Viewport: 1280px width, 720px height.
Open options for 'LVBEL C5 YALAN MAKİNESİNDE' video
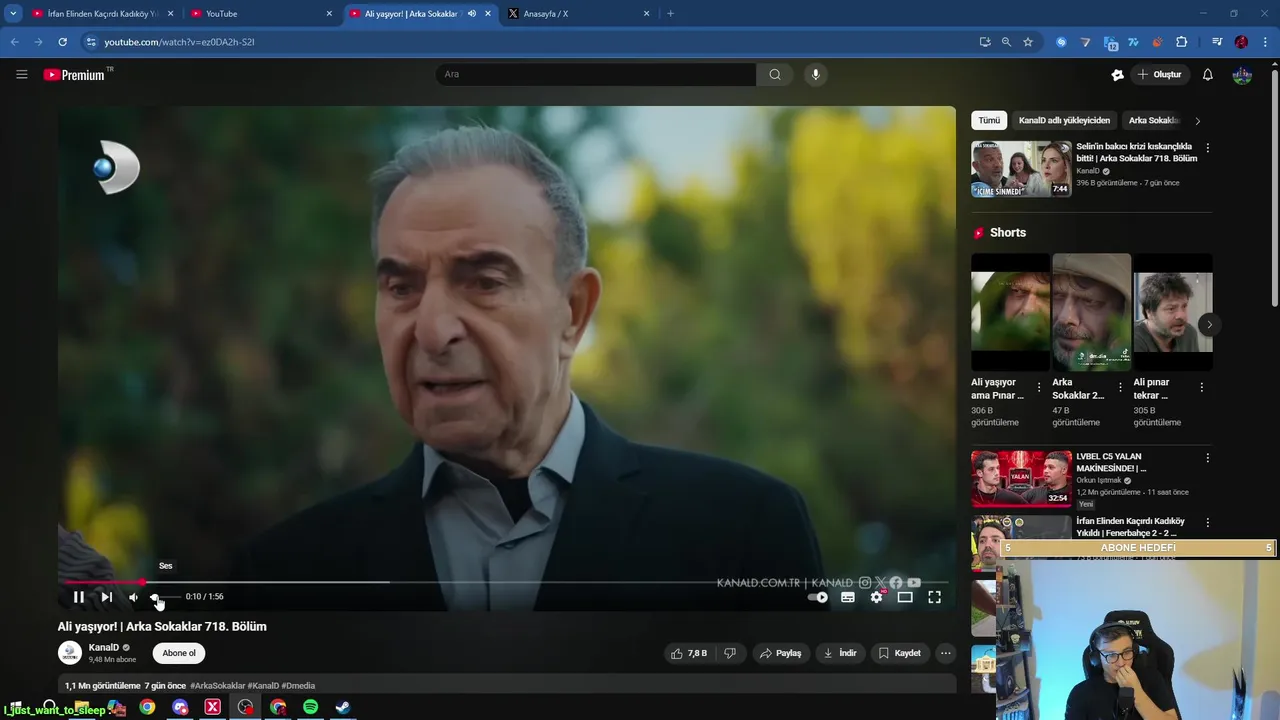point(1207,458)
